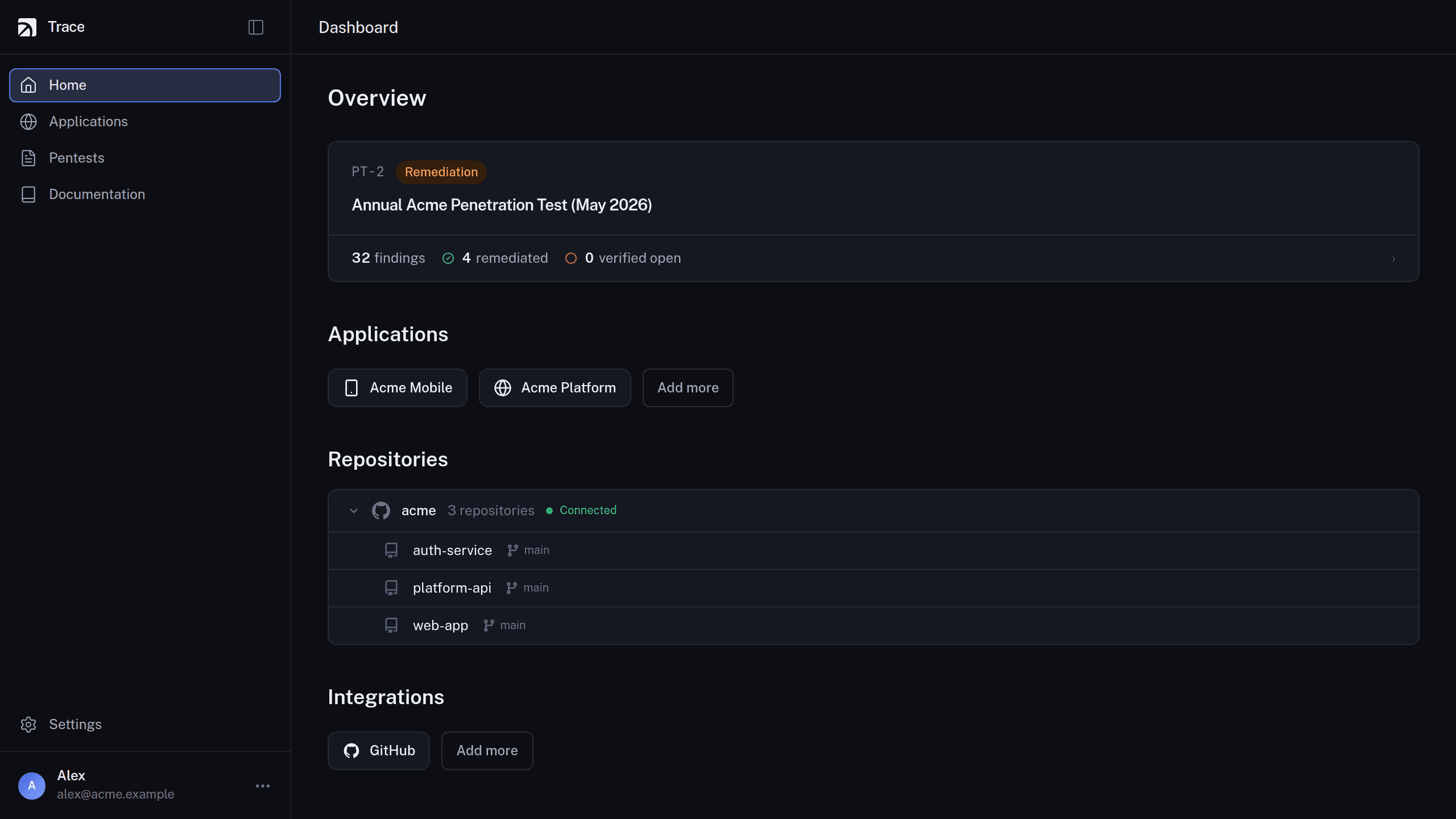The width and height of the screenshot is (1456, 819).
Task: Collapse the sidebar panel toggle icon
Action: pos(256,27)
